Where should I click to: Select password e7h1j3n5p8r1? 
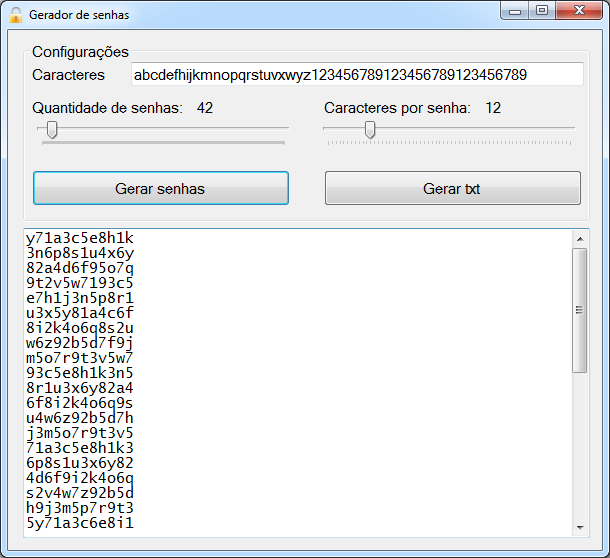[x=80, y=298]
